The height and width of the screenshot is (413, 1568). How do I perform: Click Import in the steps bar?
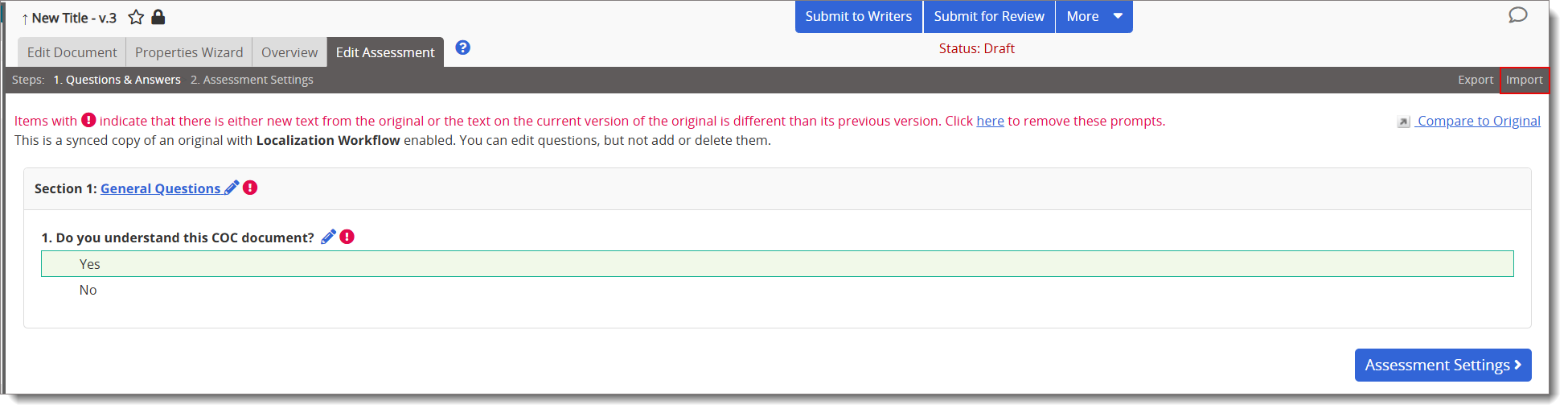pyautogui.click(x=1524, y=80)
